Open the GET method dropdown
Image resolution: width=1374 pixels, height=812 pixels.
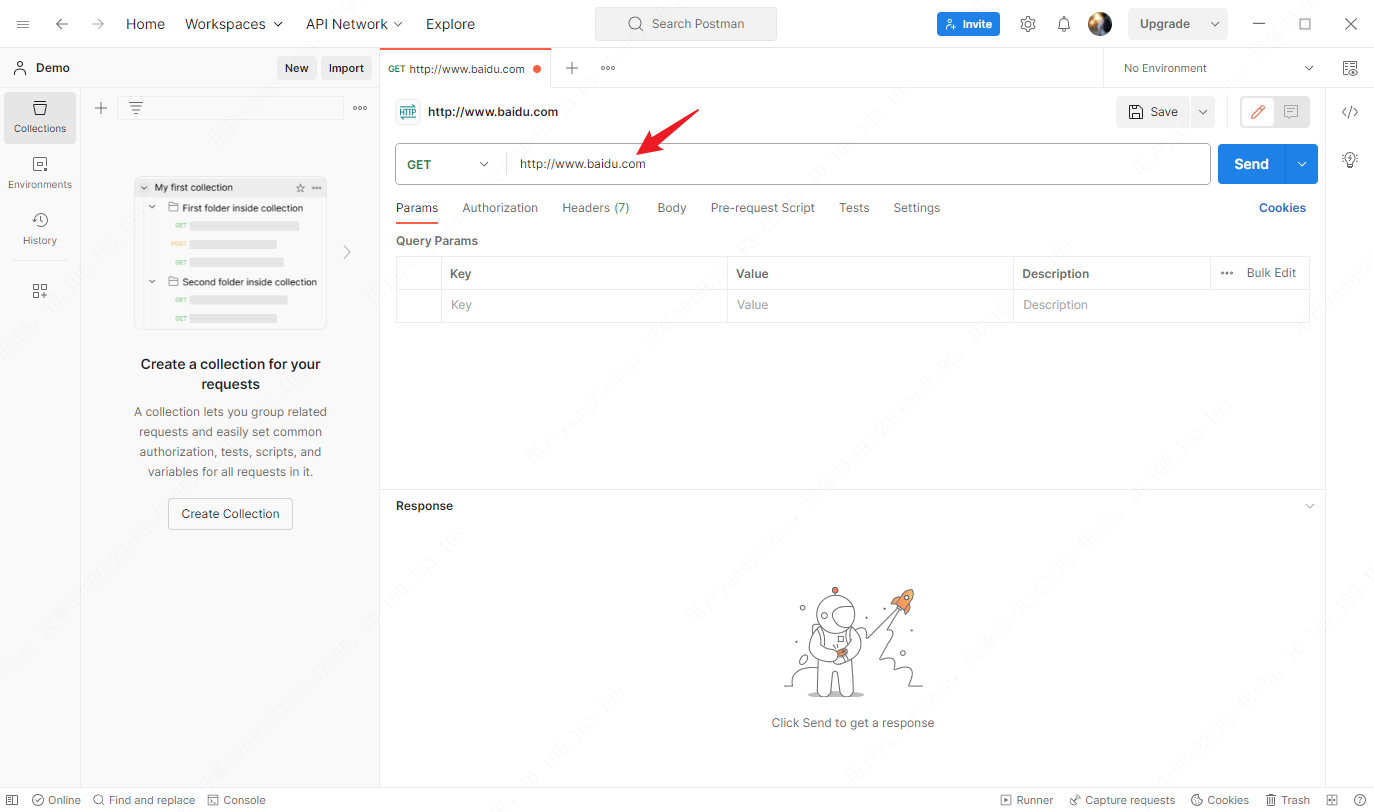tap(449, 164)
